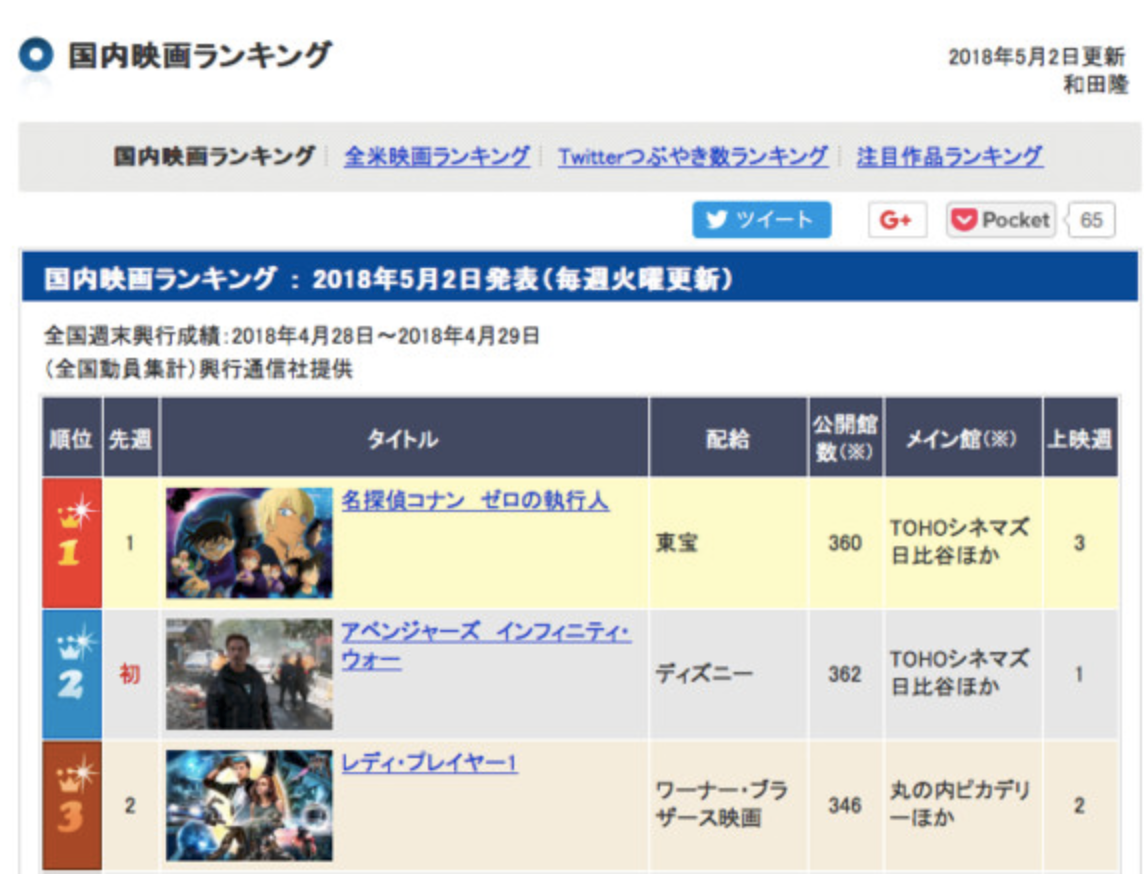Click the Pocket count bubble showing 65
The width and height of the screenshot is (1144, 878).
pos(1091,220)
